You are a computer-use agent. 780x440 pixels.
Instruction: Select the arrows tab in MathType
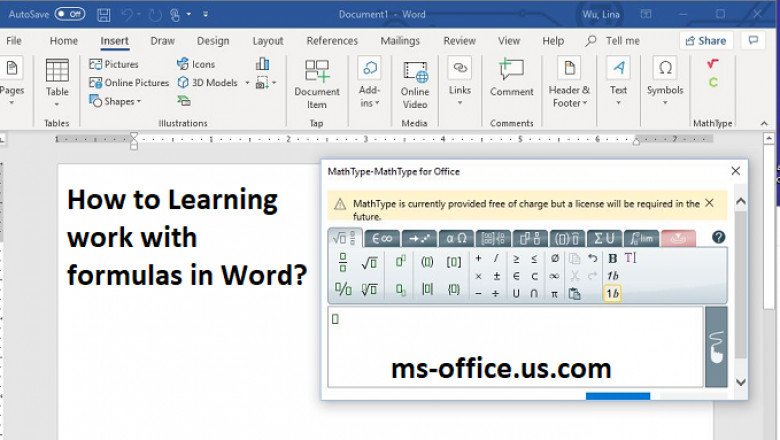(x=419, y=239)
